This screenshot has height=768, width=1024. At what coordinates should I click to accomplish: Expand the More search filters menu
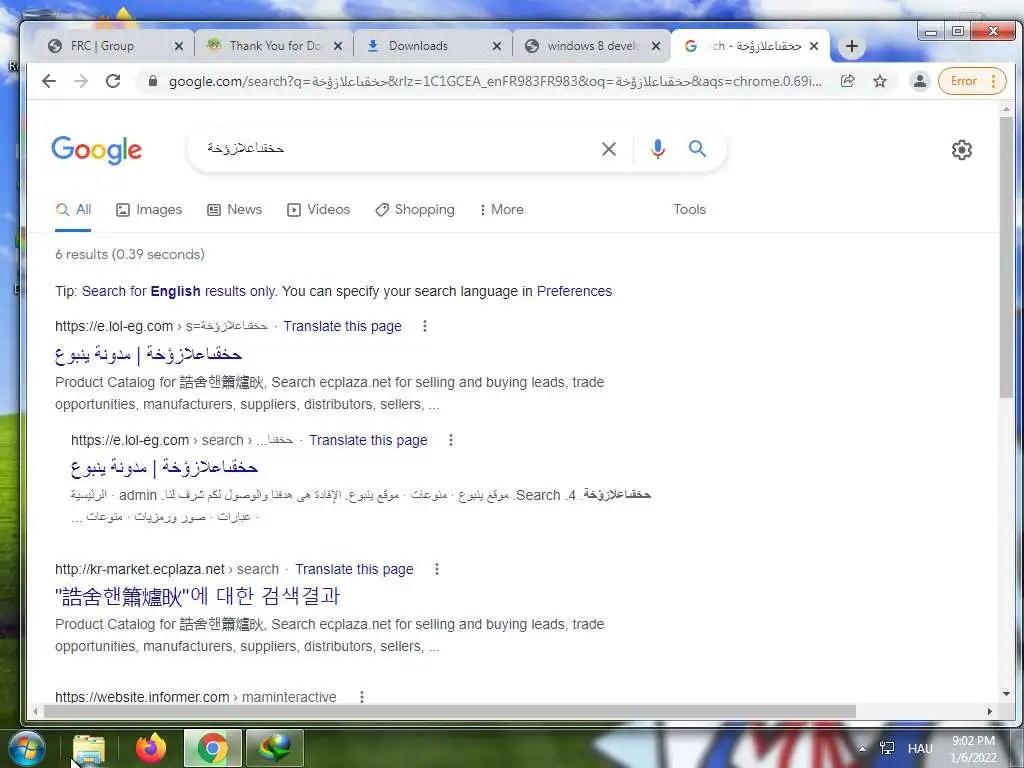pos(502,210)
